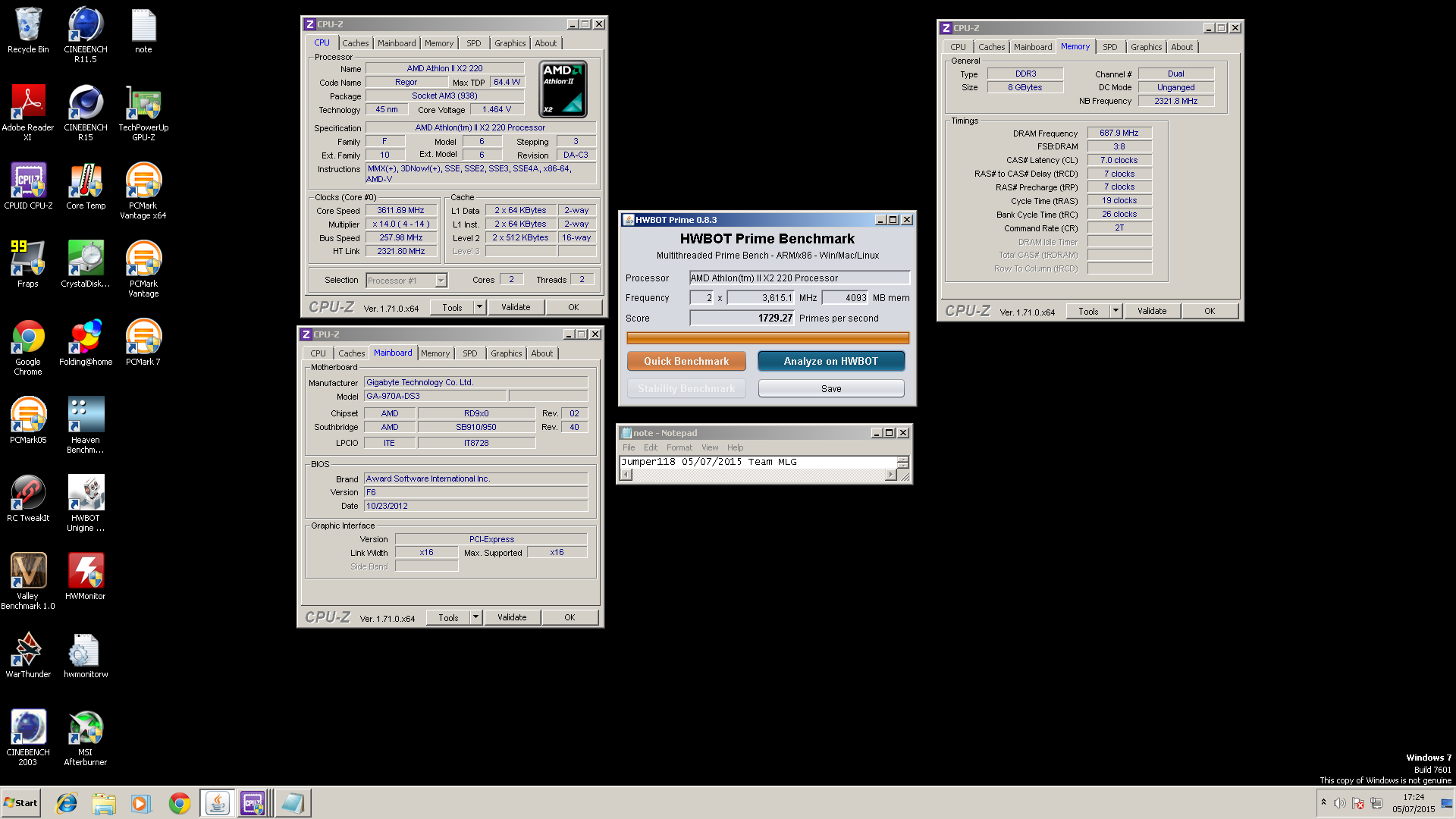The height and width of the screenshot is (819, 1456).
Task: Click Notepad text area line
Action: (x=758, y=462)
